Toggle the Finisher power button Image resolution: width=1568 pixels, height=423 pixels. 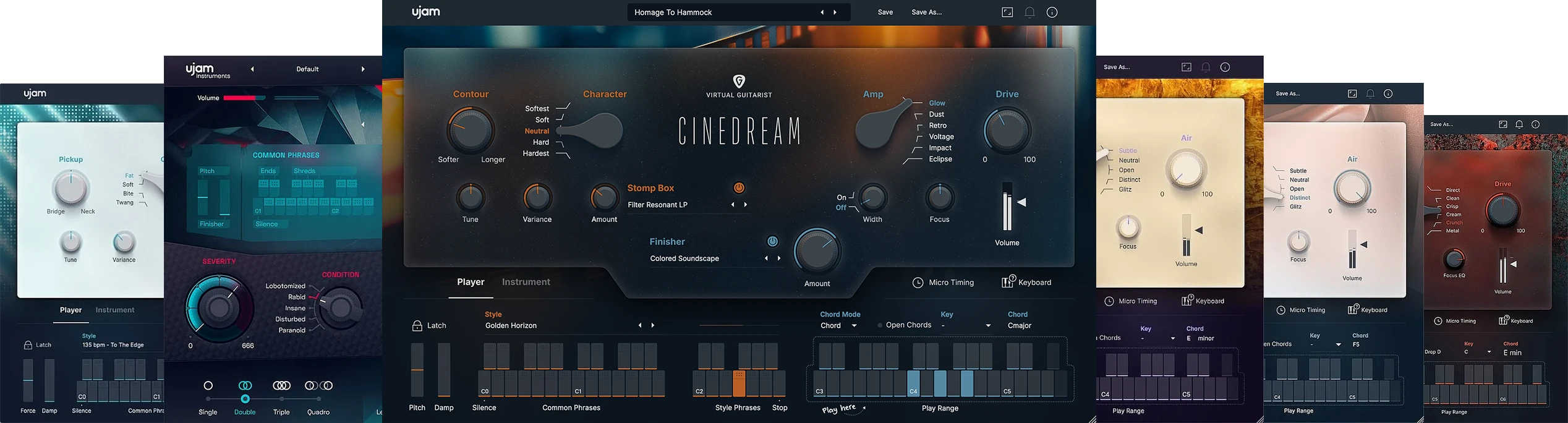coord(772,242)
